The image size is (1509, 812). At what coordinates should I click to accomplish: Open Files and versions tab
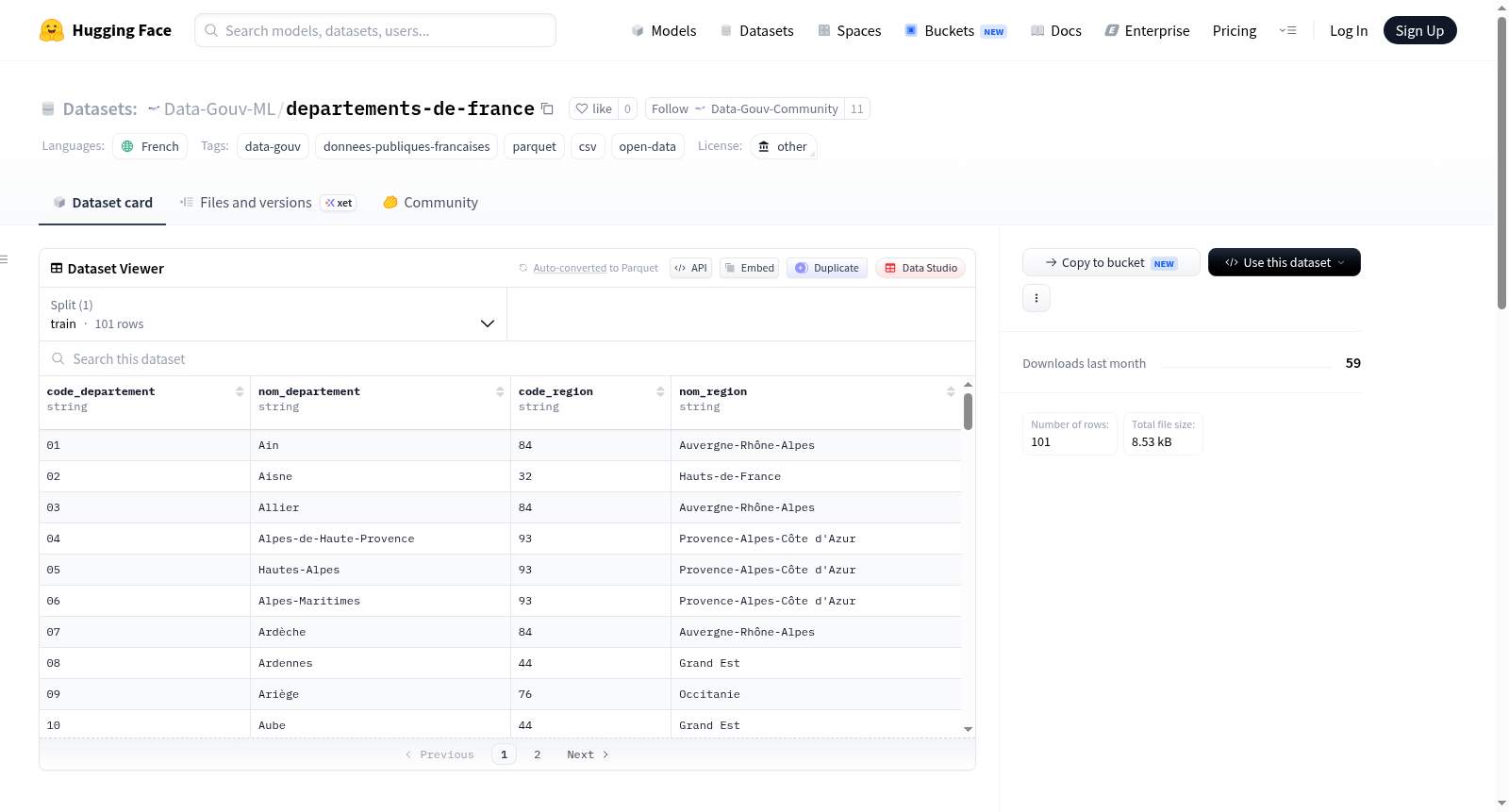pyautogui.click(x=268, y=202)
